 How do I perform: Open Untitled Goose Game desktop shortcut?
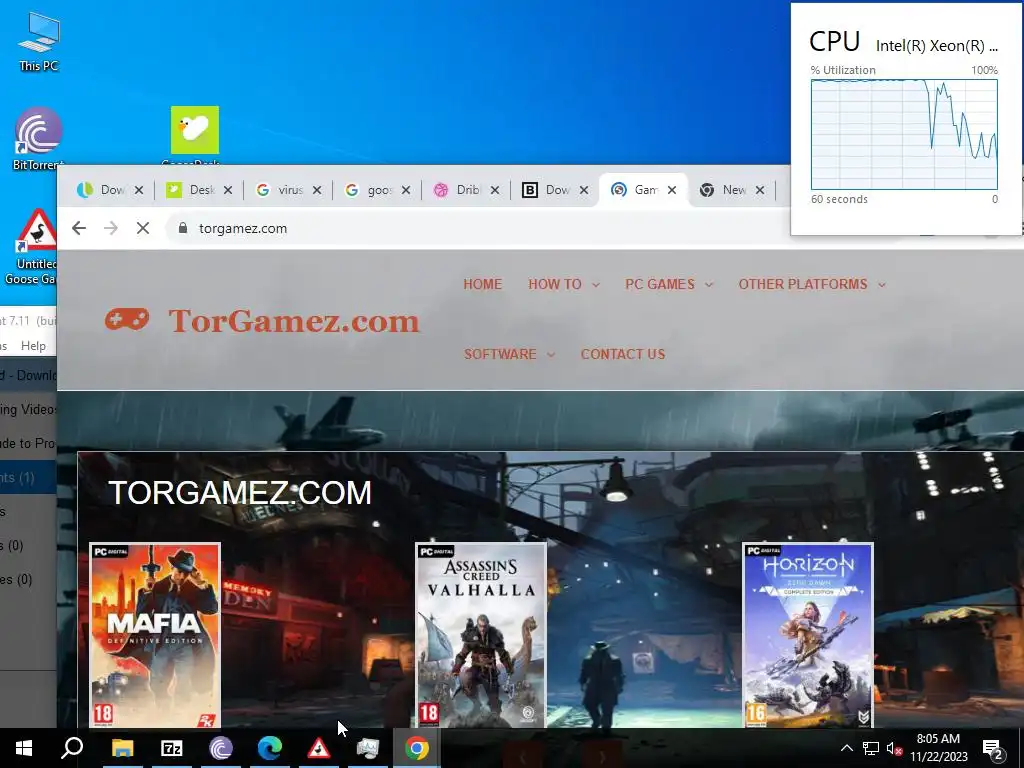(x=33, y=247)
